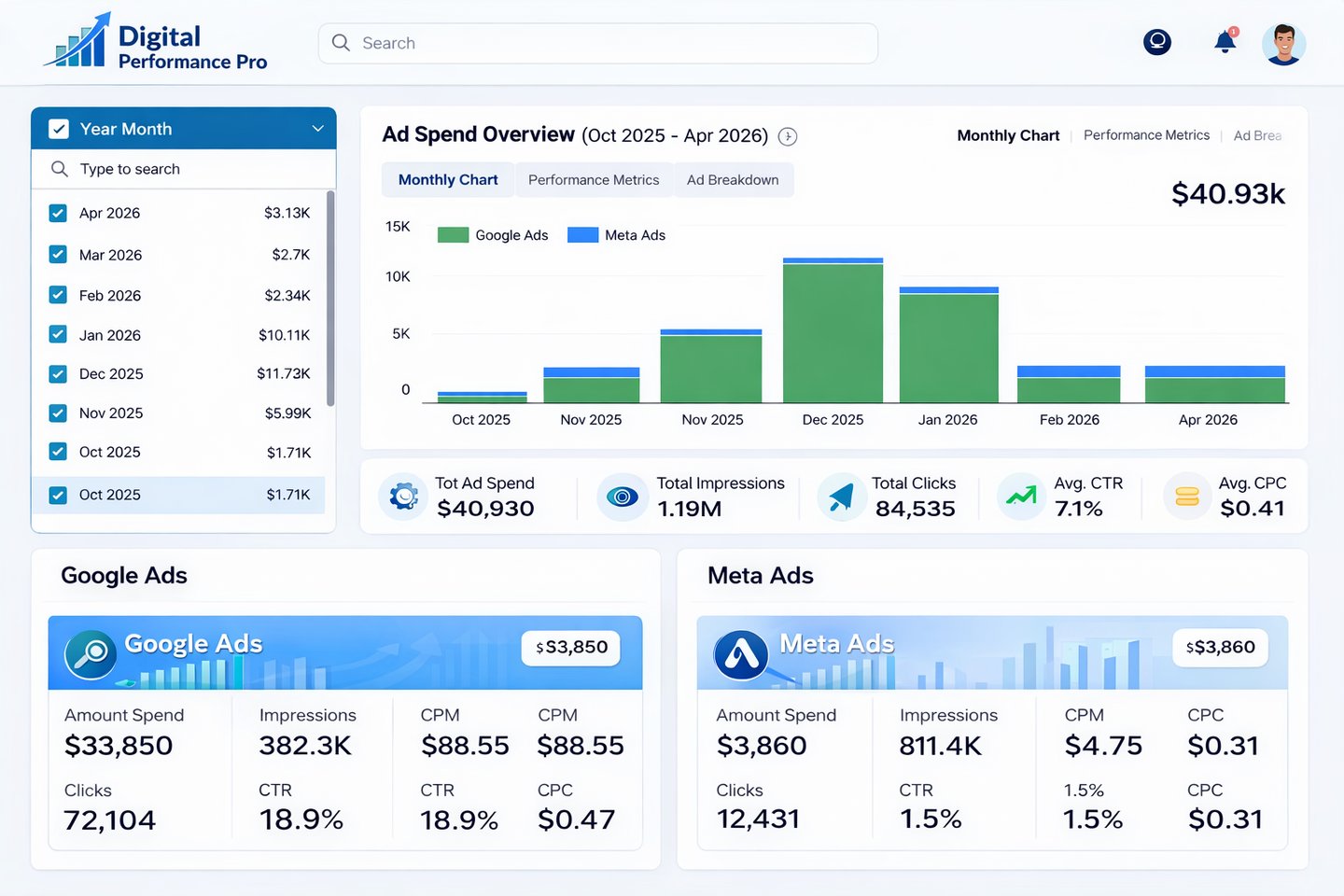Image resolution: width=1344 pixels, height=896 pixels.
Task: Click the green Google Ads legend swatch
Action: (x=453, y=235)
